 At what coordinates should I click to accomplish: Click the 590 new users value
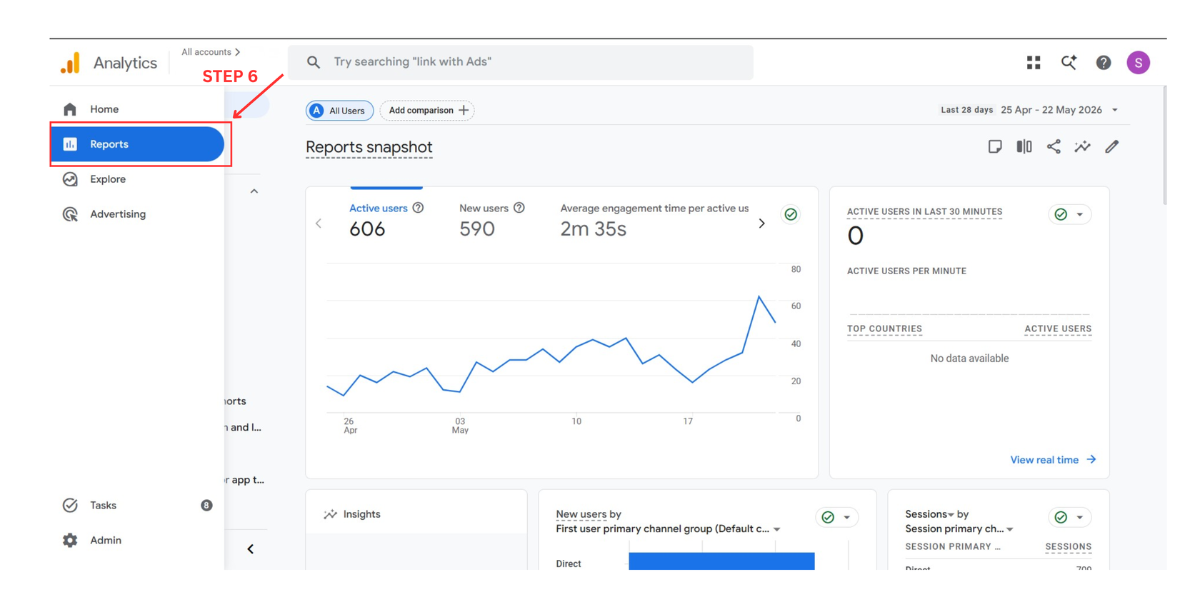point(477,229)
